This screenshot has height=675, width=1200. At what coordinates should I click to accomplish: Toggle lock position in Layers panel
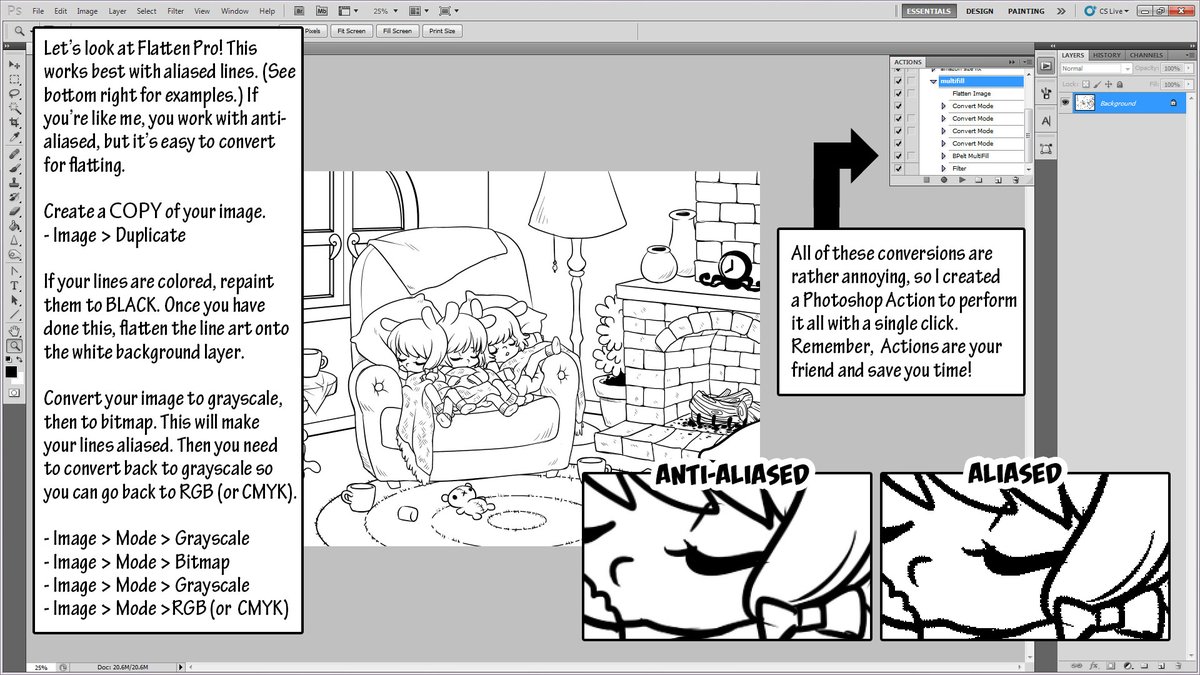point(1108,84)
